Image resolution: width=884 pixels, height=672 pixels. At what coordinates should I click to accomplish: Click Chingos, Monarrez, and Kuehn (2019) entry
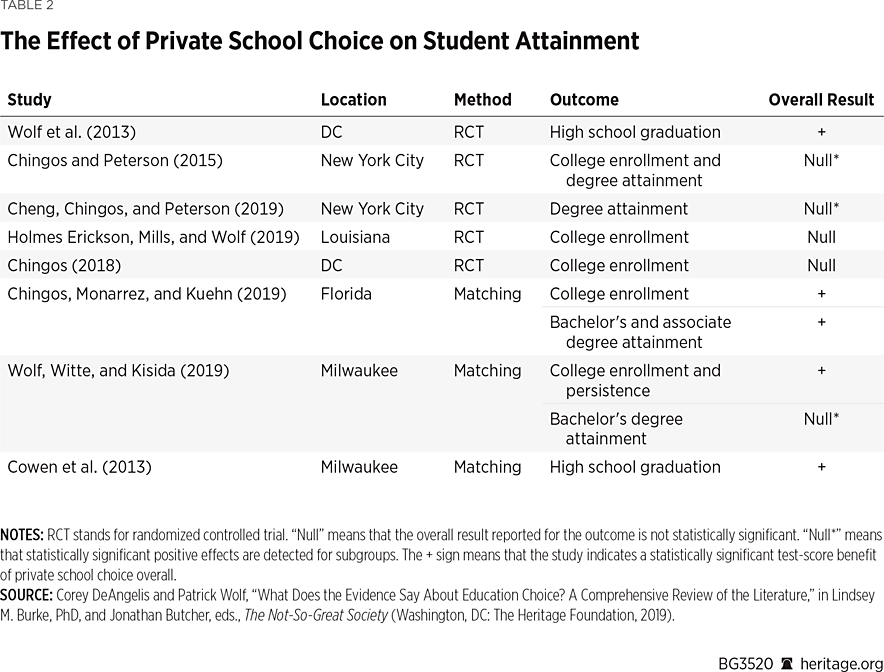[147, 294]
